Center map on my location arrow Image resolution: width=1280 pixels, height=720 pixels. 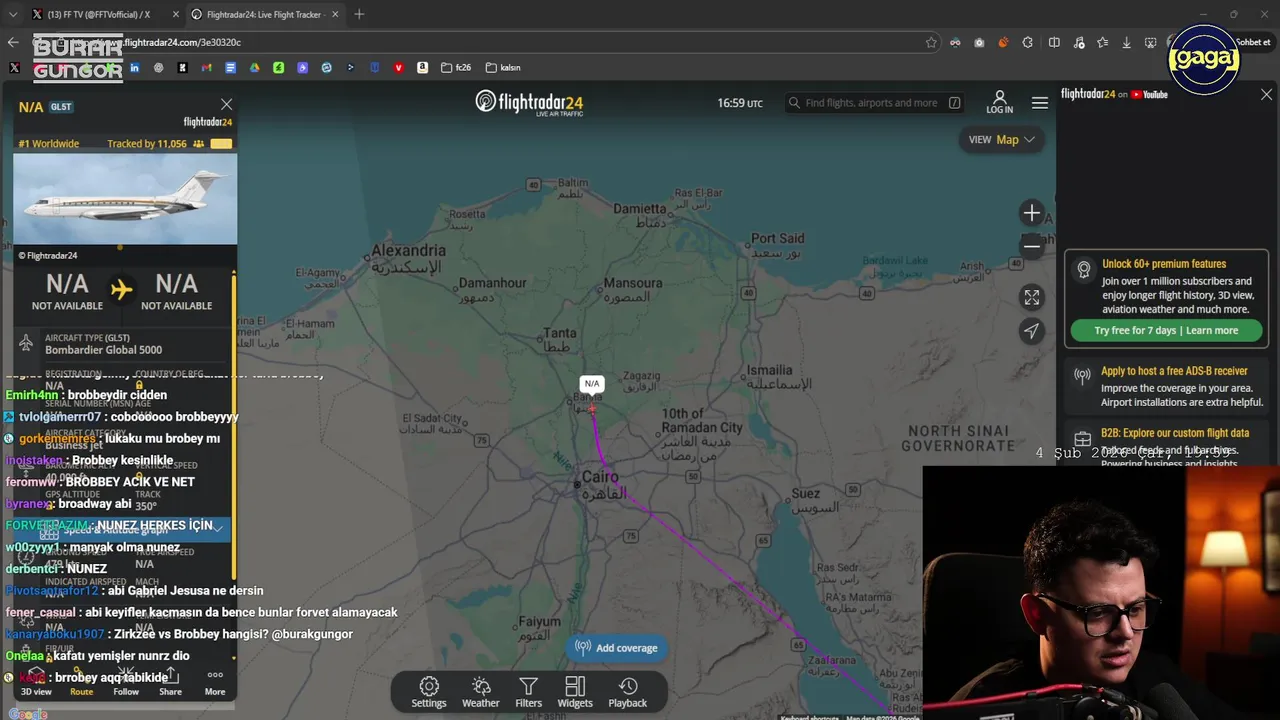pyautogui.click(x=1031, y=331)
